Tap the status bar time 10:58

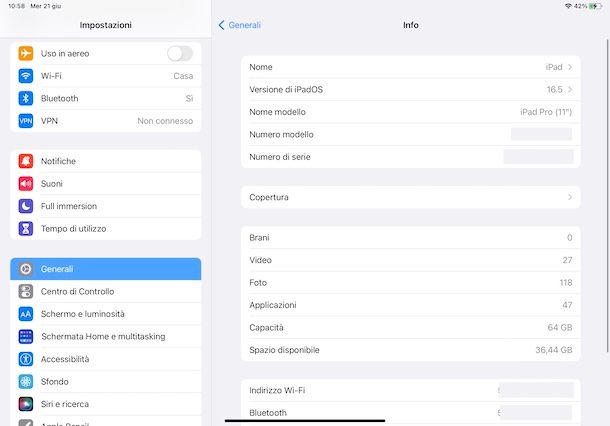coord(16,6)
